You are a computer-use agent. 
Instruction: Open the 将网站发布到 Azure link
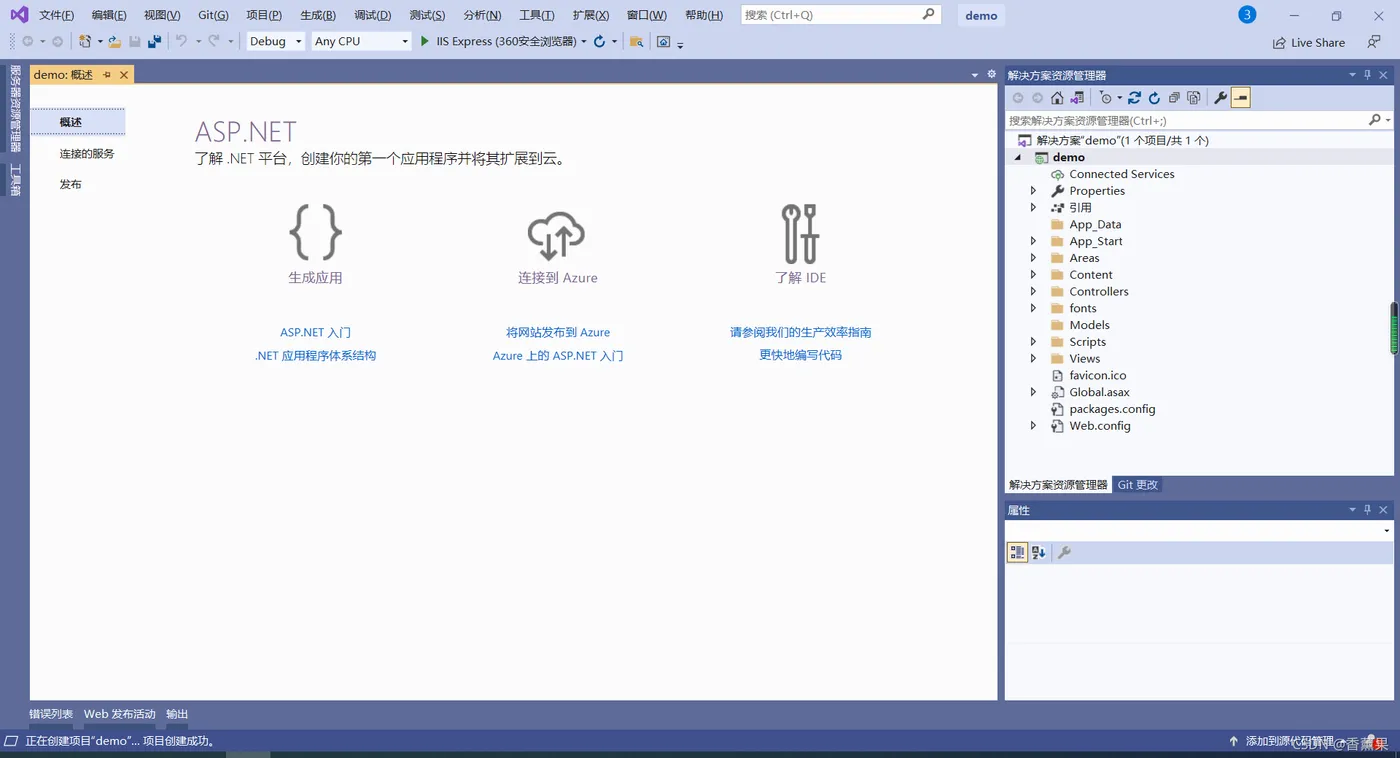point(558,332)
